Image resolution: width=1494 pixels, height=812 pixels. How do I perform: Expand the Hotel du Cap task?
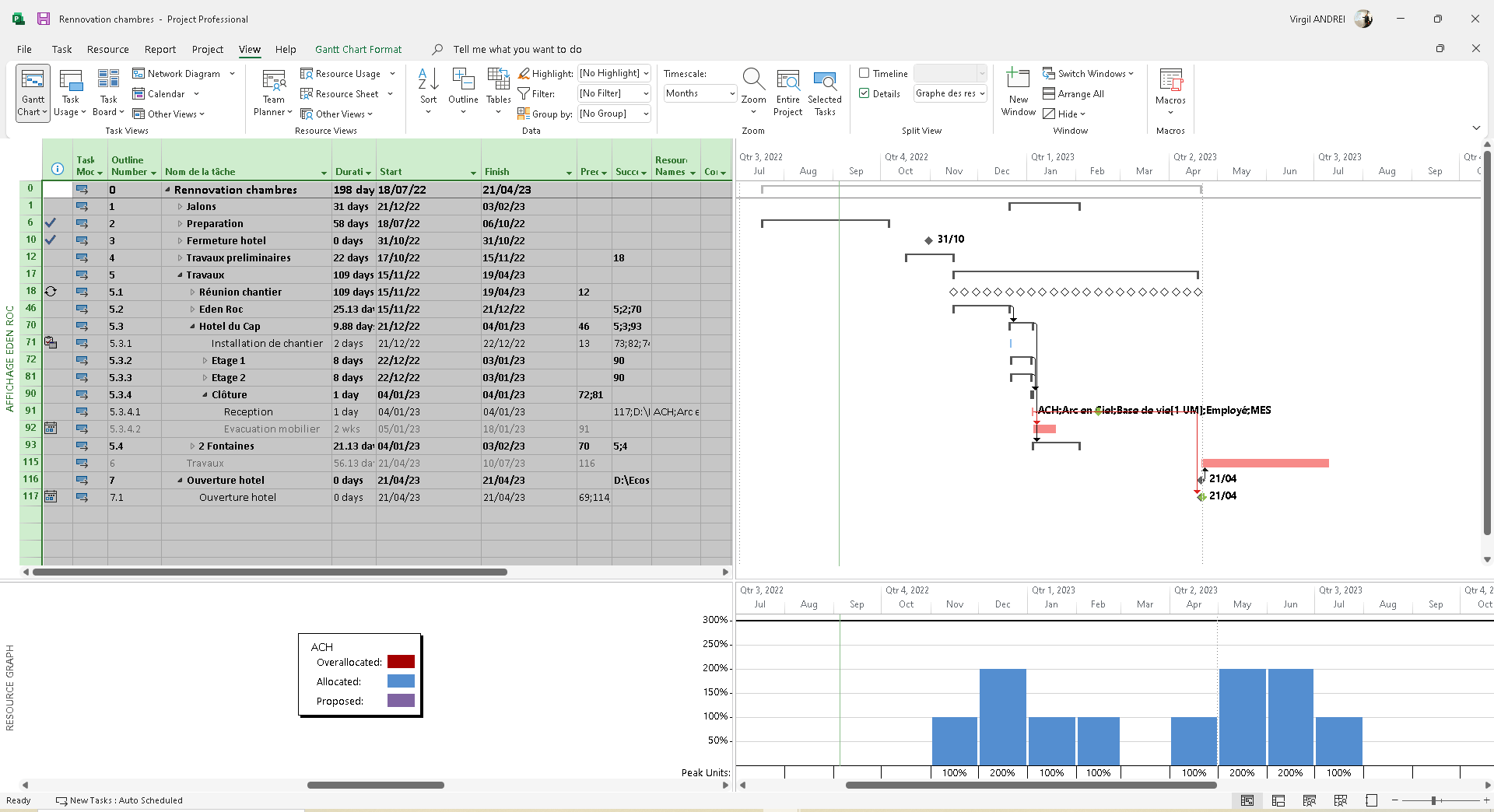(192, 326)
